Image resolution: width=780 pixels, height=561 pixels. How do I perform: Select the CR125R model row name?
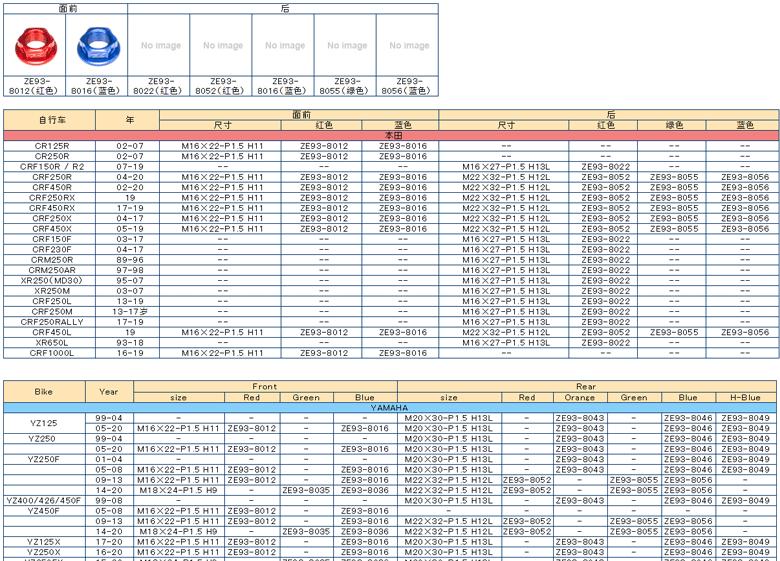52,146
